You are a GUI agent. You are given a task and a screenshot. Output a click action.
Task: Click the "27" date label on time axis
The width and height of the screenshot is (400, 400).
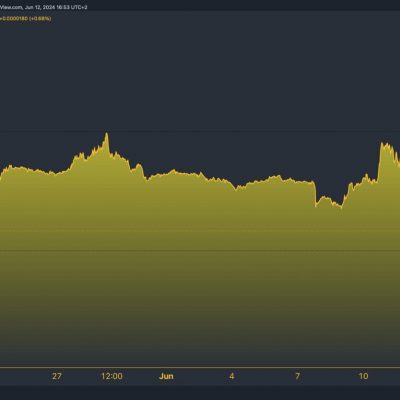click(x=57, y=376)
